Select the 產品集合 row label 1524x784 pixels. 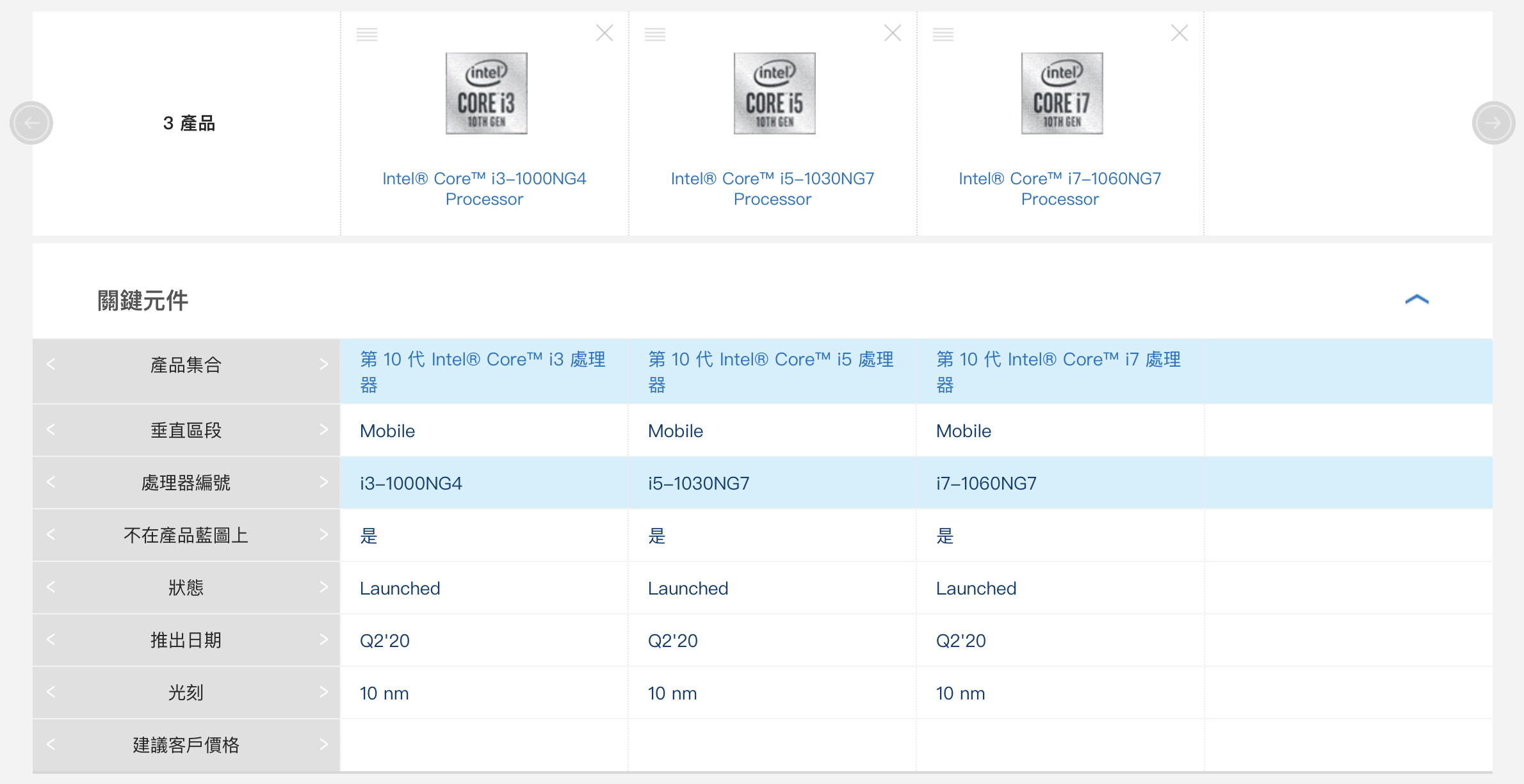pos(186,365)
